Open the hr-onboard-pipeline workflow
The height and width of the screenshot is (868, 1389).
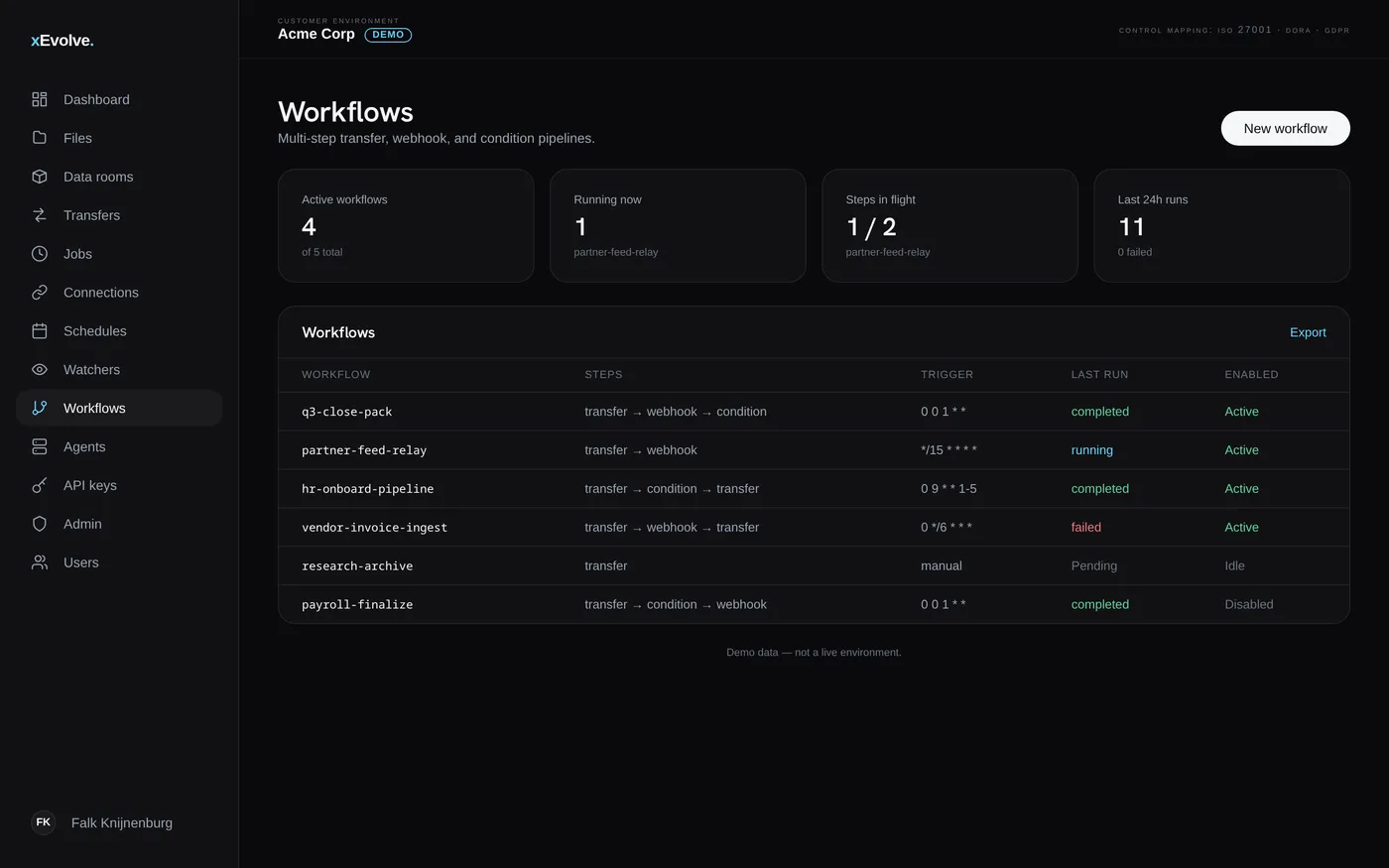[367, 489]
